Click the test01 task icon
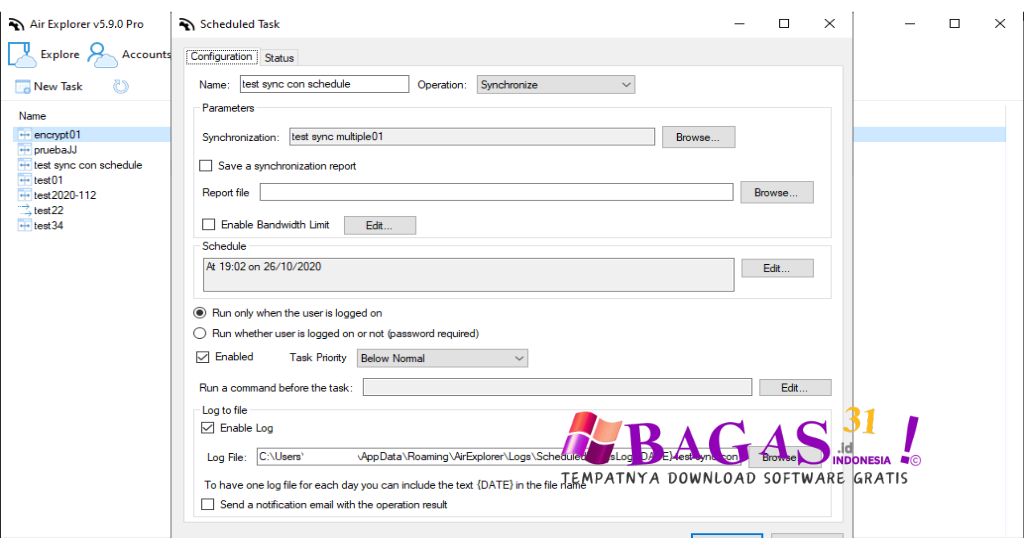Screen dimensions: 1024x538 click(25, 180)
